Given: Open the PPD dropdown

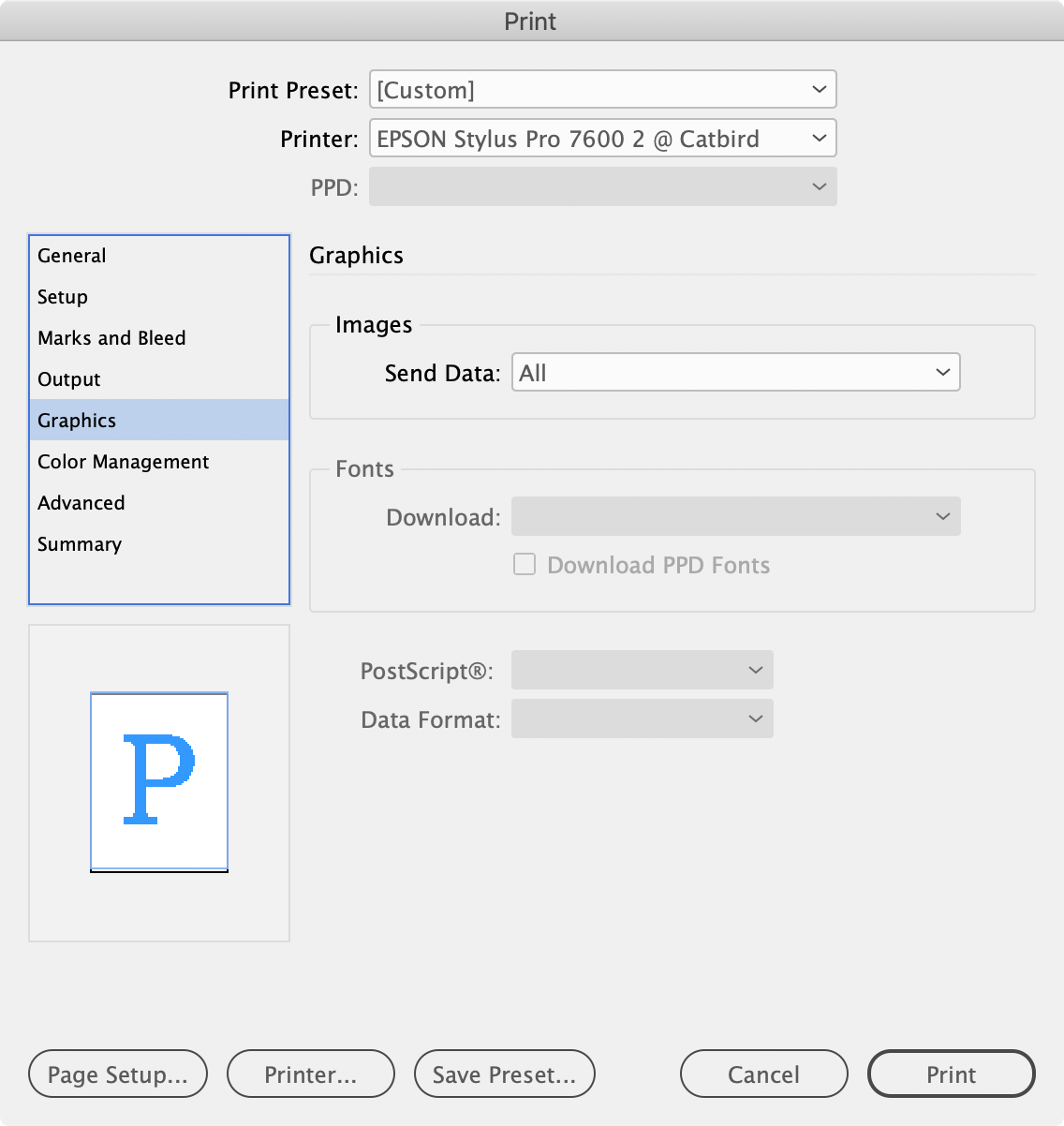Looking at the screenshot, I should (602, 186).
